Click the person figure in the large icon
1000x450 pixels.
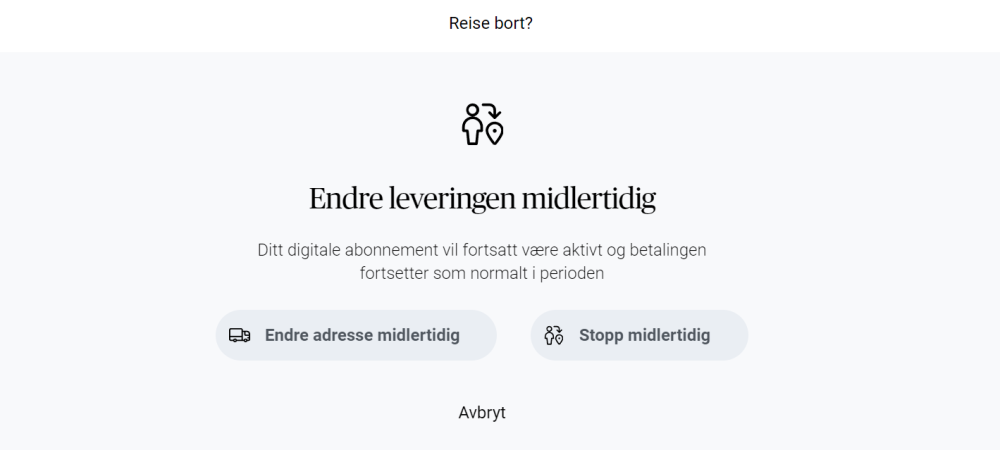point(472,126)
